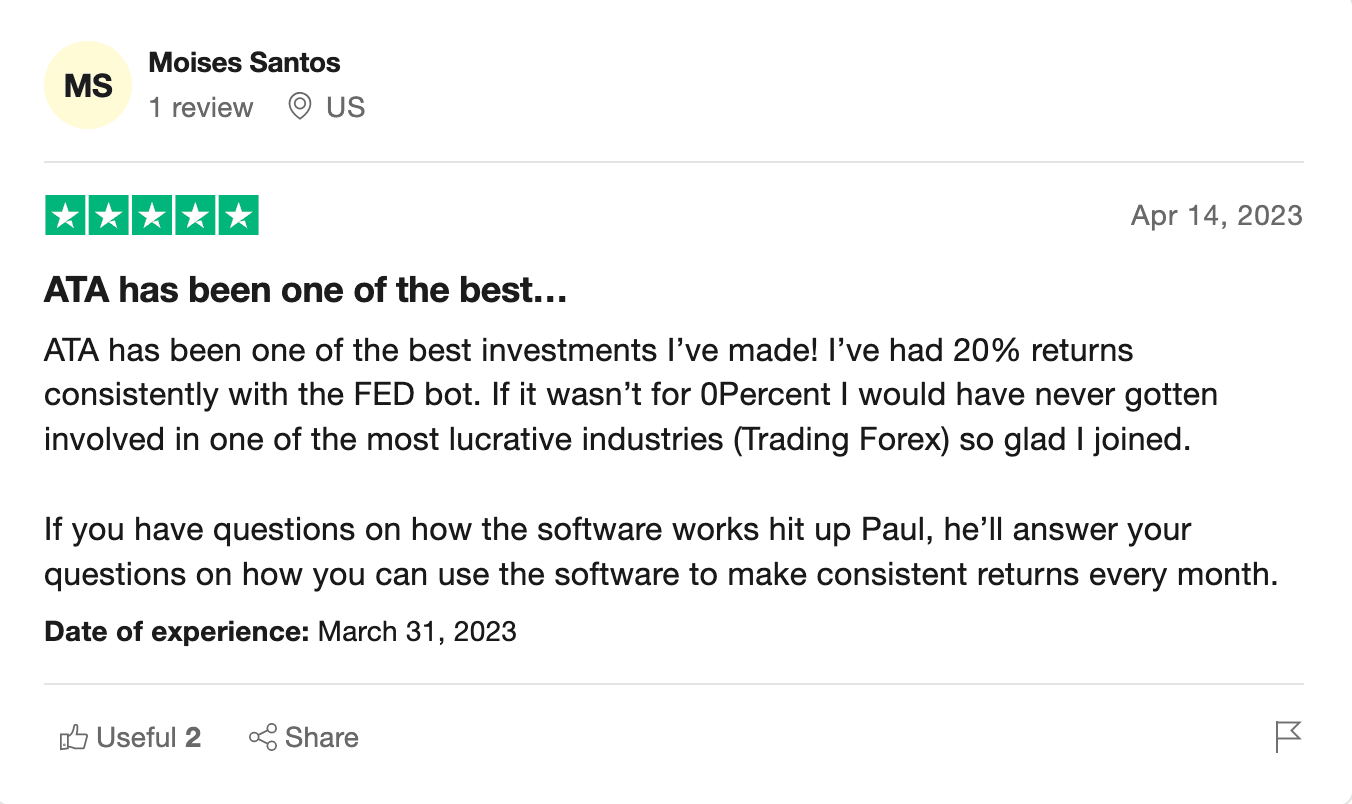Click the Apr 14, 2023 review date
Screen dimensions: 1352x804
tap(1216, 215)
